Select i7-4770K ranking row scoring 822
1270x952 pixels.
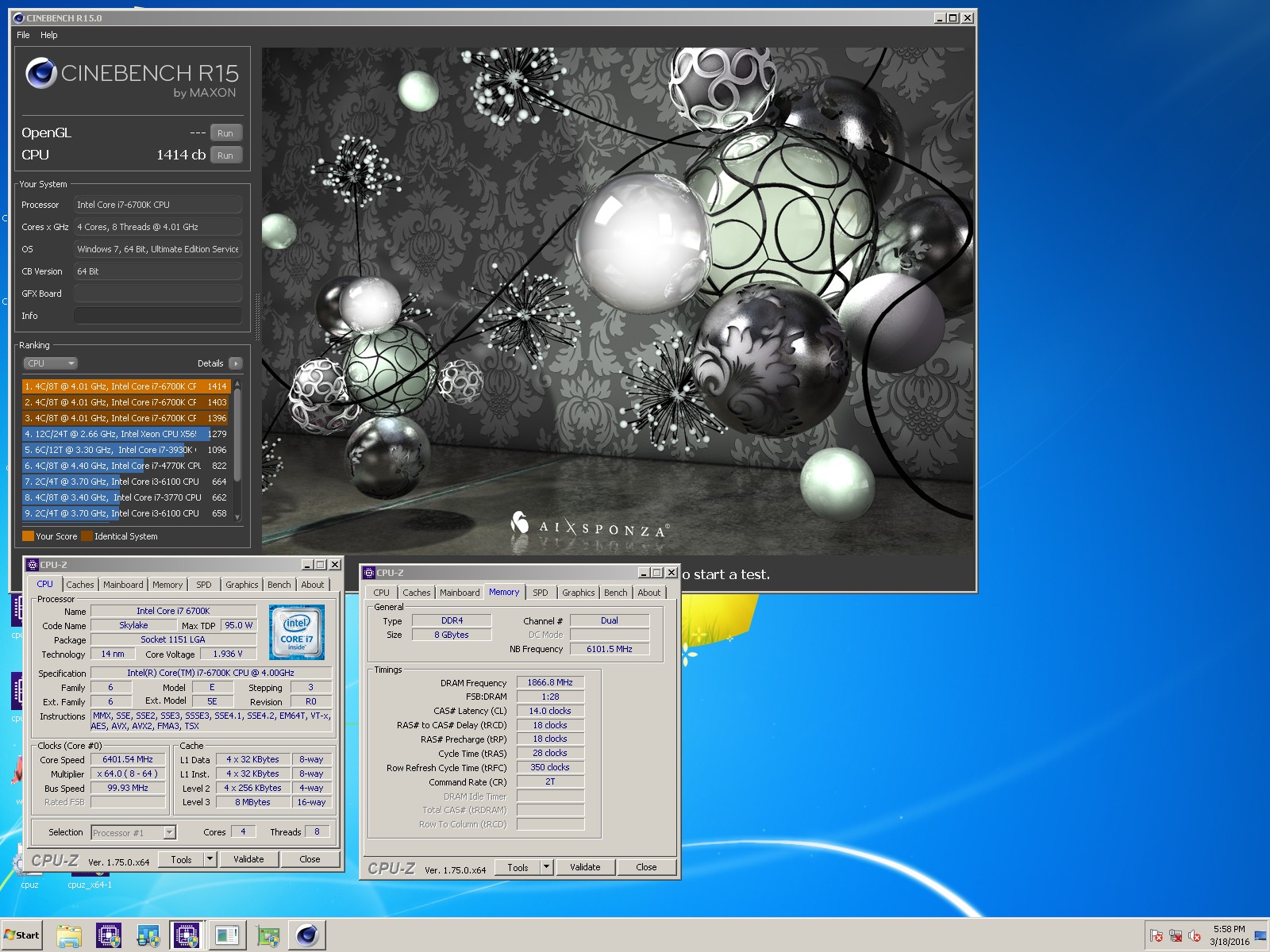pyautogui.click(x=126, y=466)
